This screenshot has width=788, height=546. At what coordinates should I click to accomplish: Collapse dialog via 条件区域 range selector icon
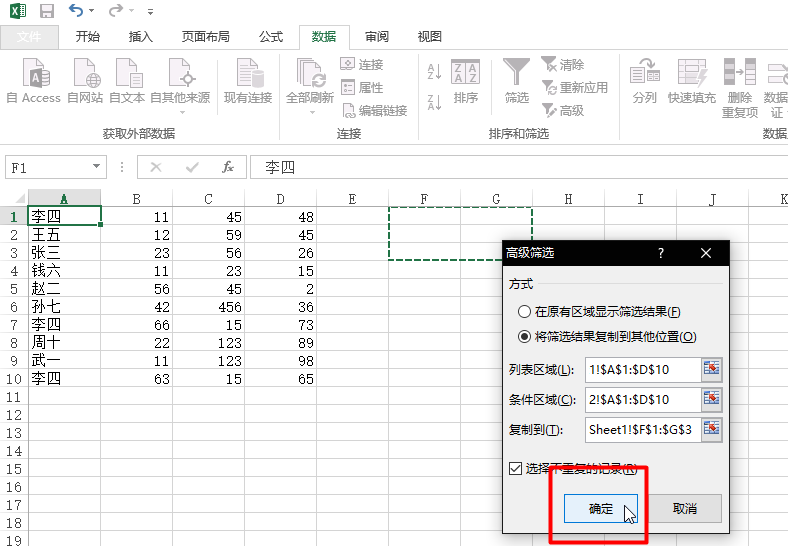pyautogui.click(x=712, y=399)
